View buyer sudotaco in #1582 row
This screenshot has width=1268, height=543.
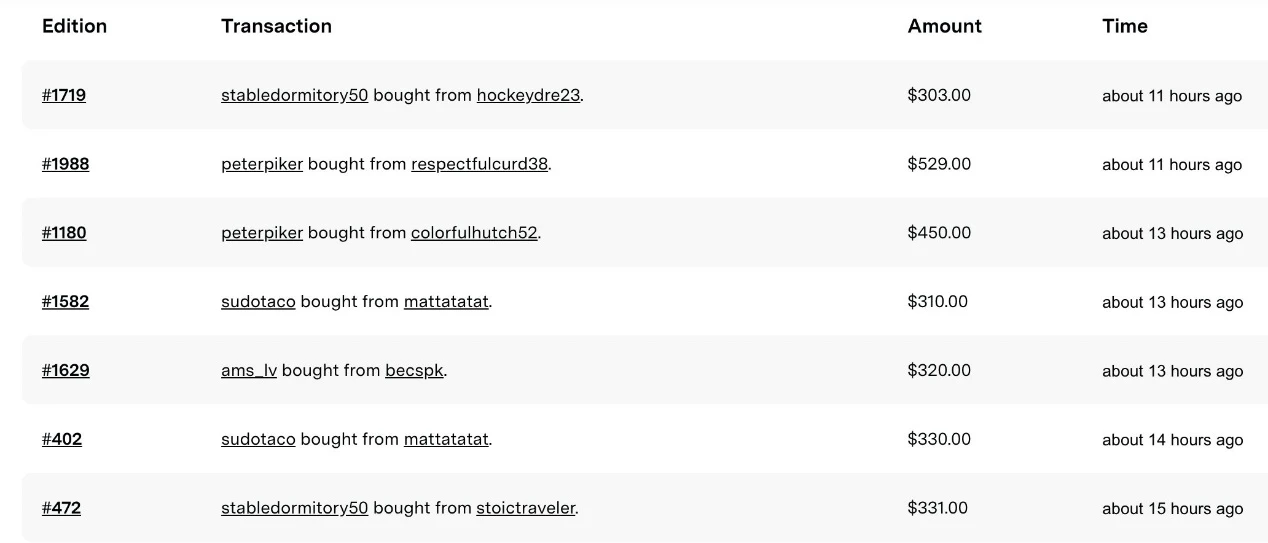point(258,301)
